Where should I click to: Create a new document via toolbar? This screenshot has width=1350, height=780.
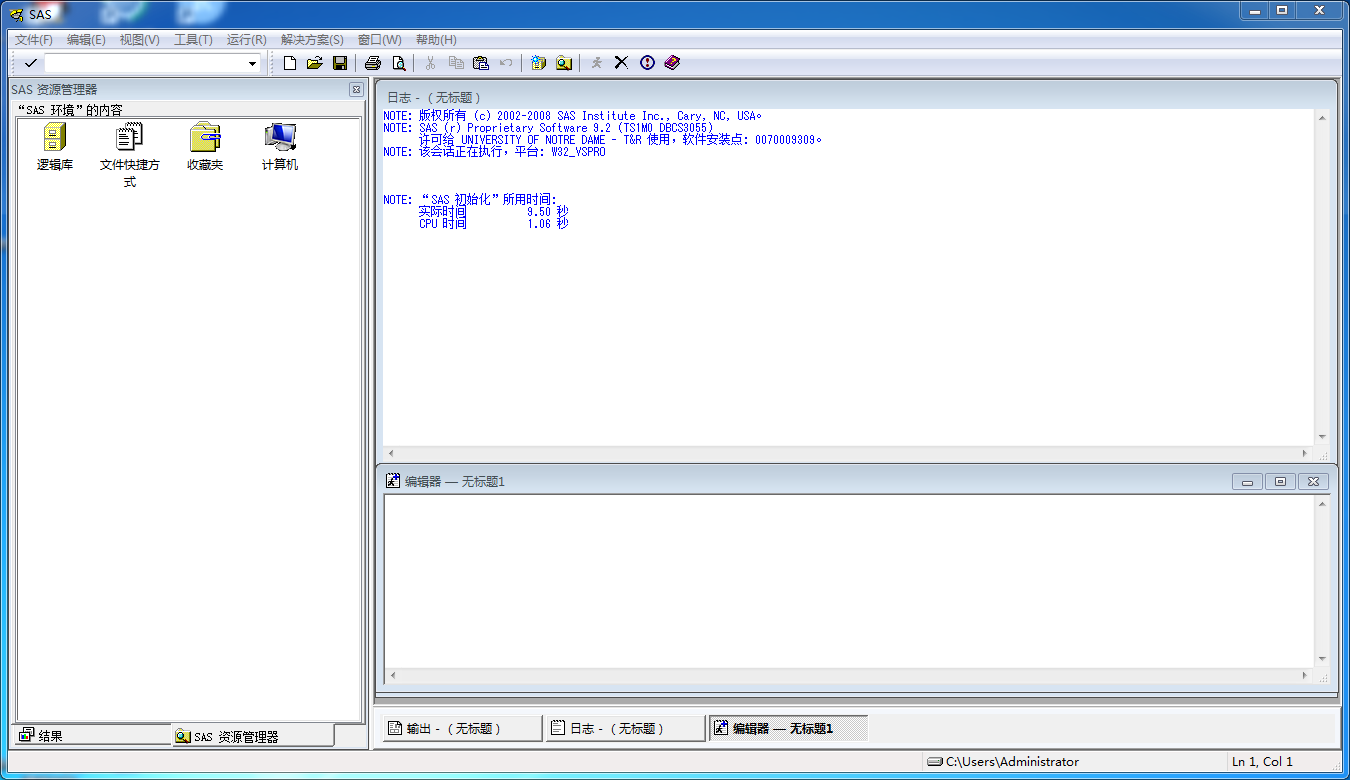pyautogui.click(x=290, y=63)
